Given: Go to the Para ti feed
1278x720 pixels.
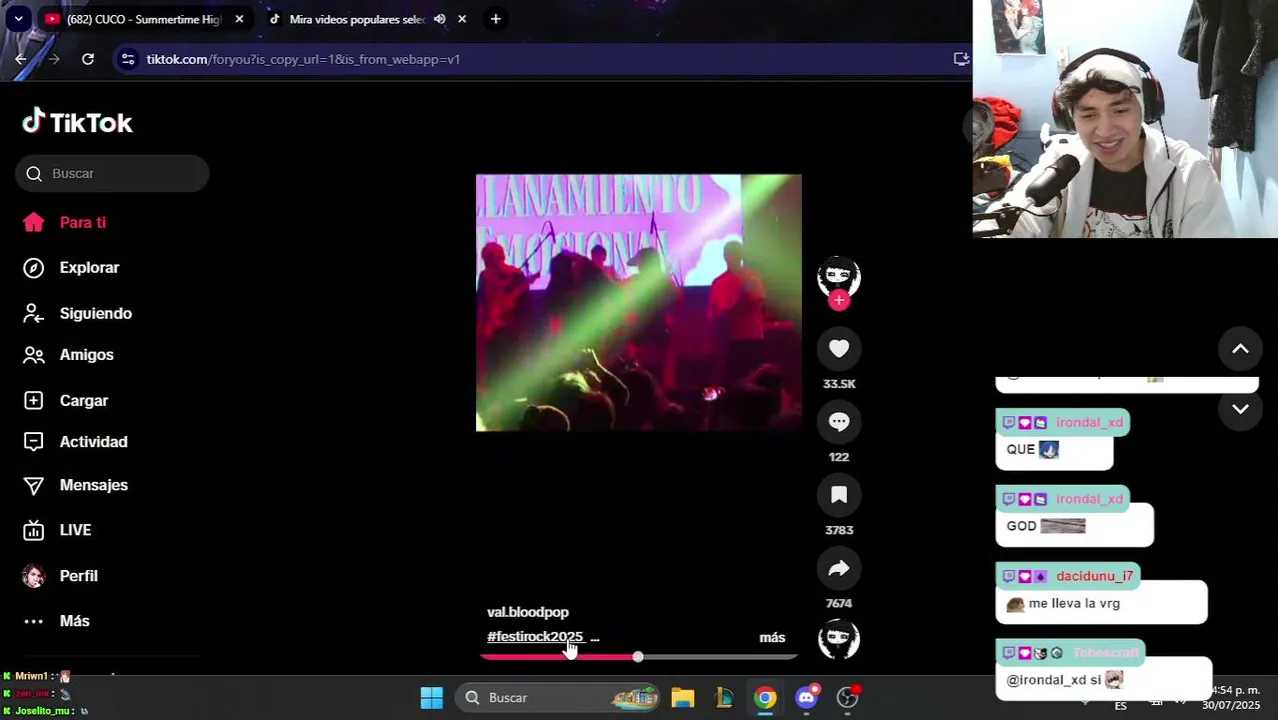Looking at the screenshot, I should click(x=65, y=223).
